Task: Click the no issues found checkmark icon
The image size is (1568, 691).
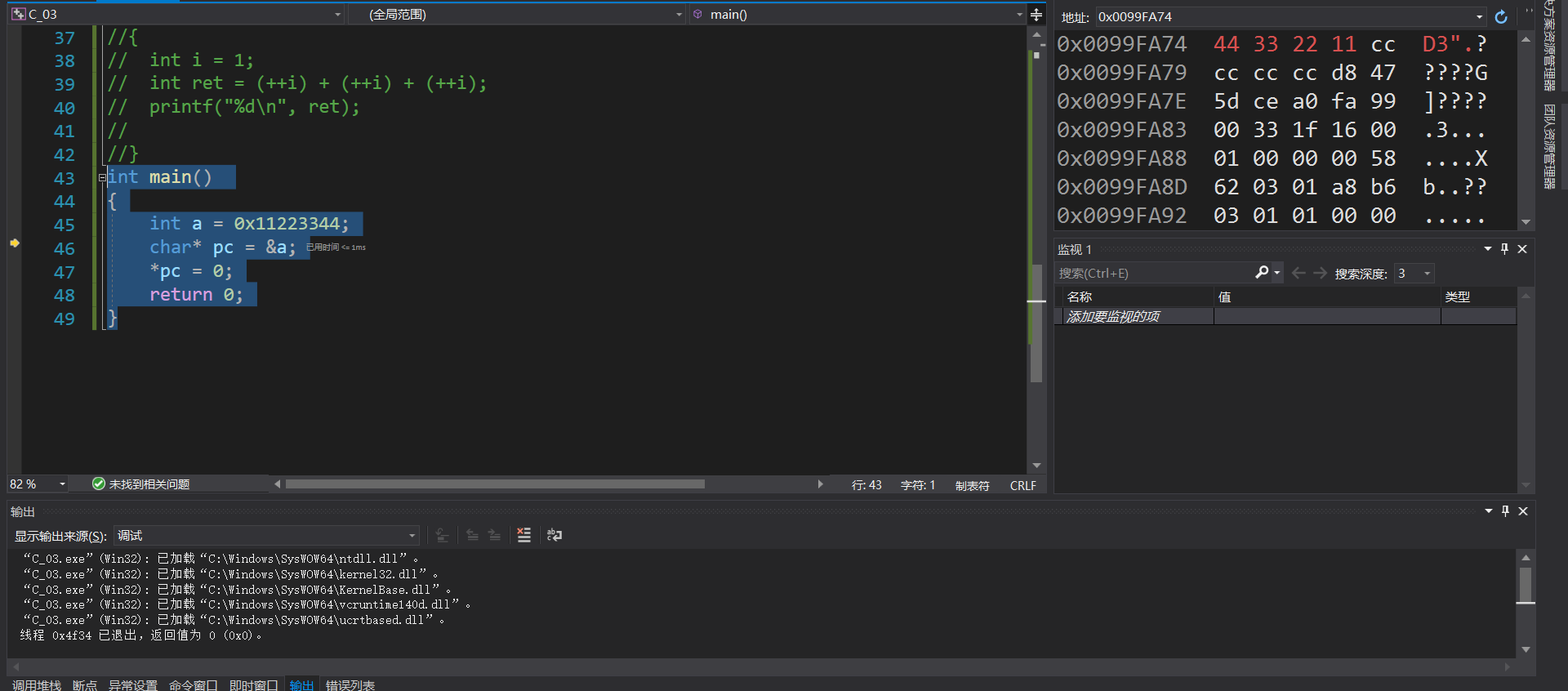Action: pyautogui.click(x=99, y=484)
